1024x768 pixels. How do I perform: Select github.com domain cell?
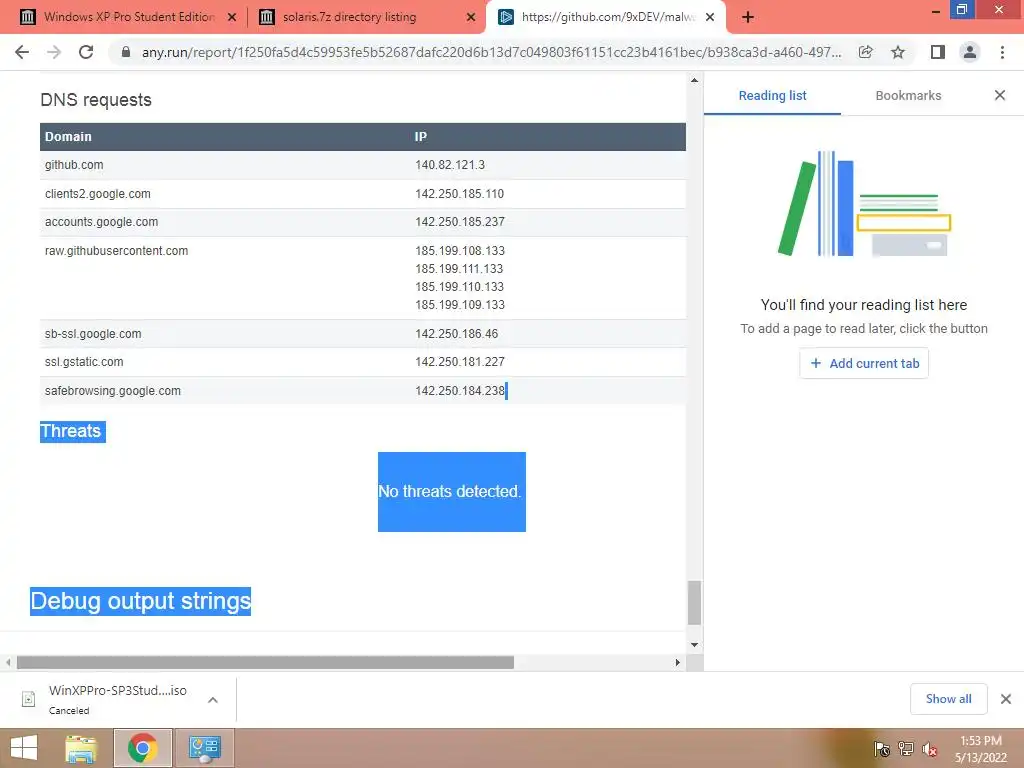74,165
